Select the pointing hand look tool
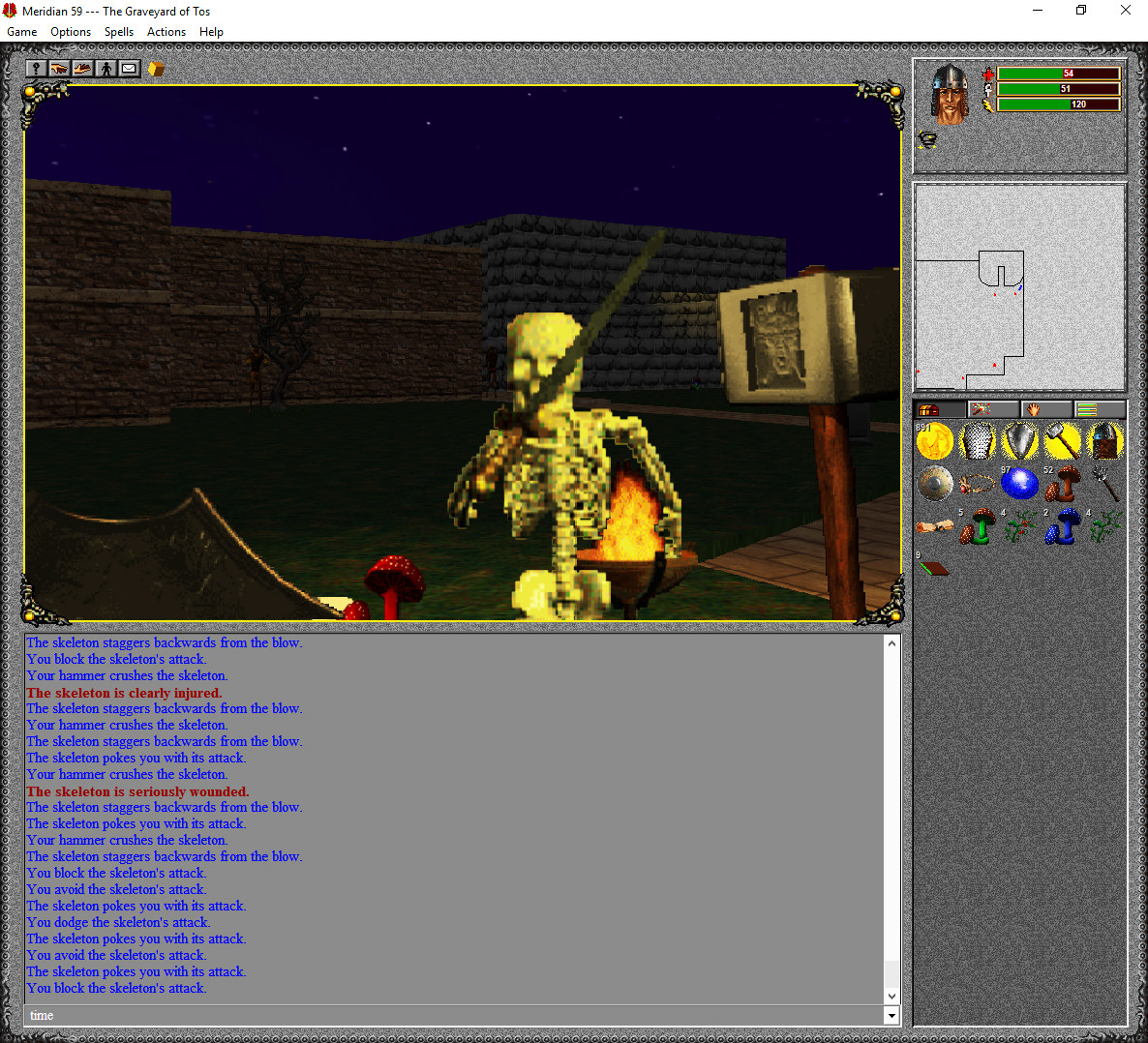1148x1043 pixels. pos(59,68)
